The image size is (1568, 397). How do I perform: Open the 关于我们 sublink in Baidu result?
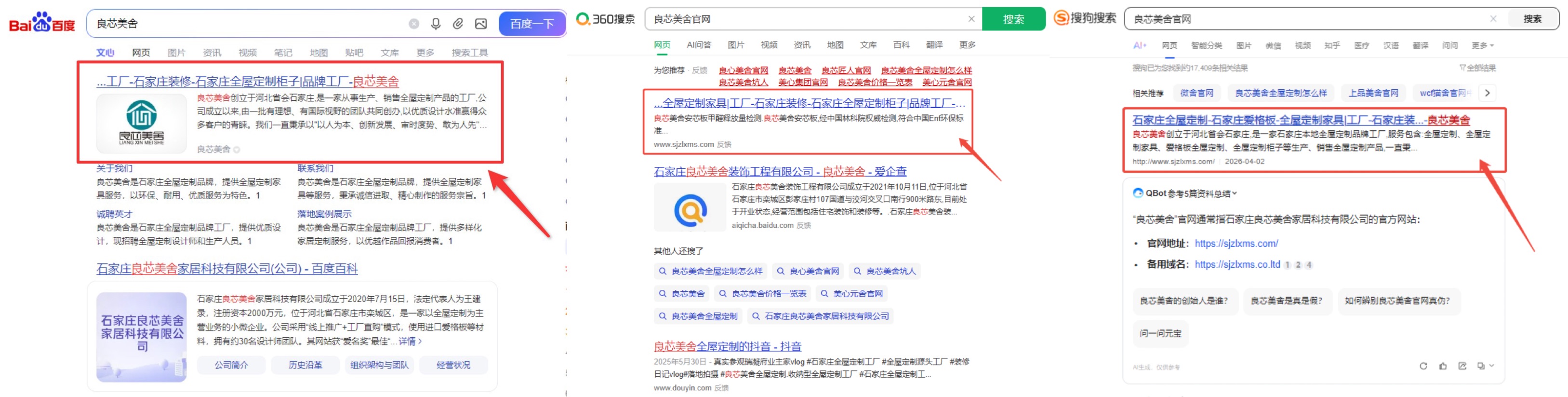(x=114, y=169)
